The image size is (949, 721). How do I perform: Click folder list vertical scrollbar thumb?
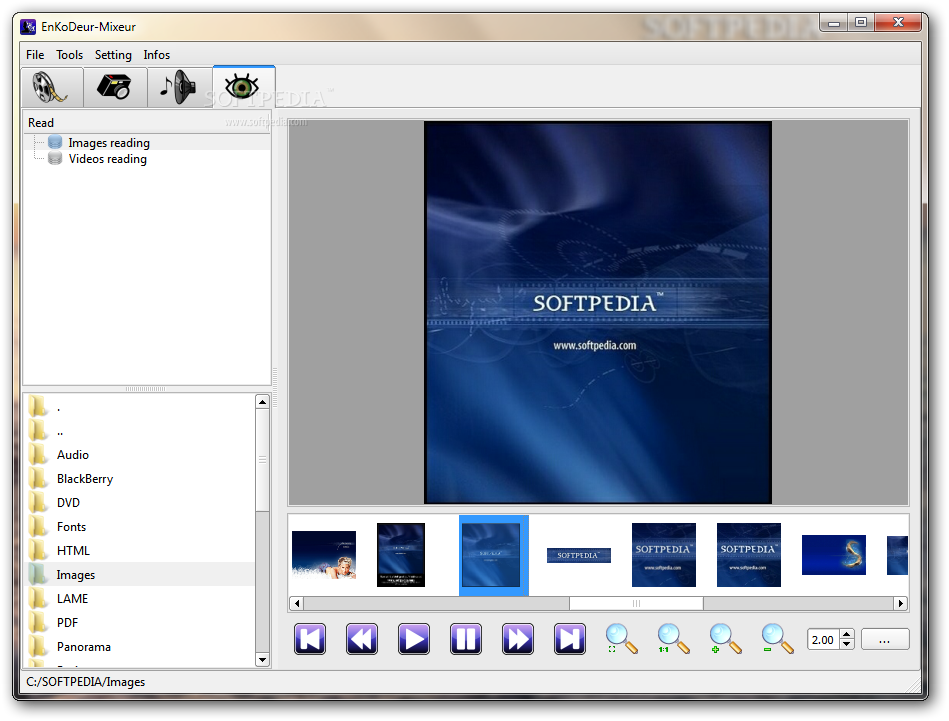pos(262,460)
